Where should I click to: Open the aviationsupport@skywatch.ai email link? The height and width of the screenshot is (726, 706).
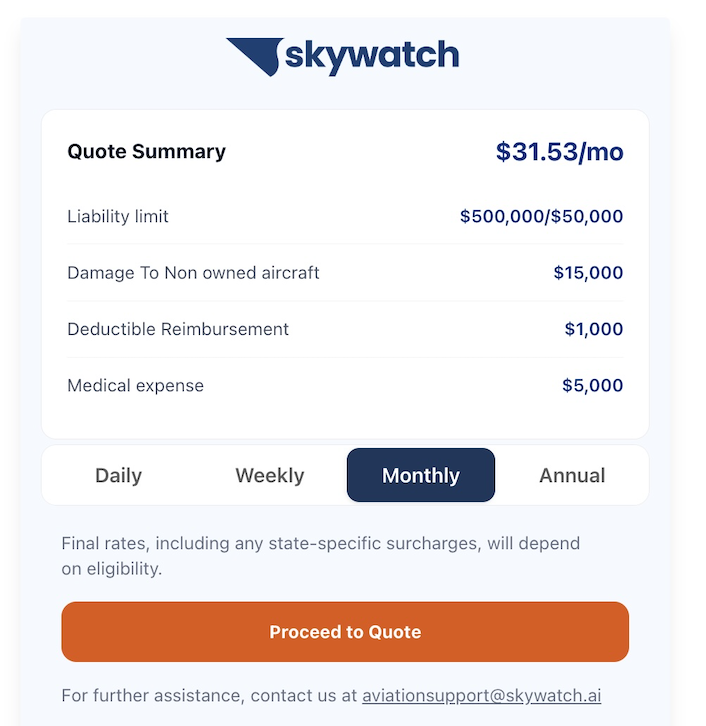pyautogui.click(x=481, y=695)
